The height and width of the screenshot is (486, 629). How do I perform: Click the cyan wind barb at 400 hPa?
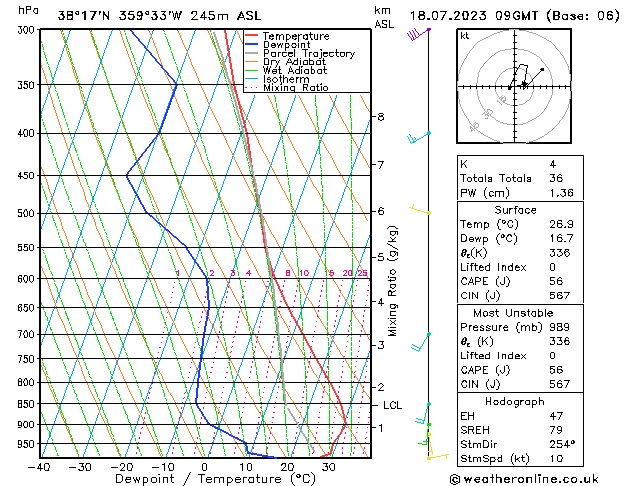pos(419,138)
